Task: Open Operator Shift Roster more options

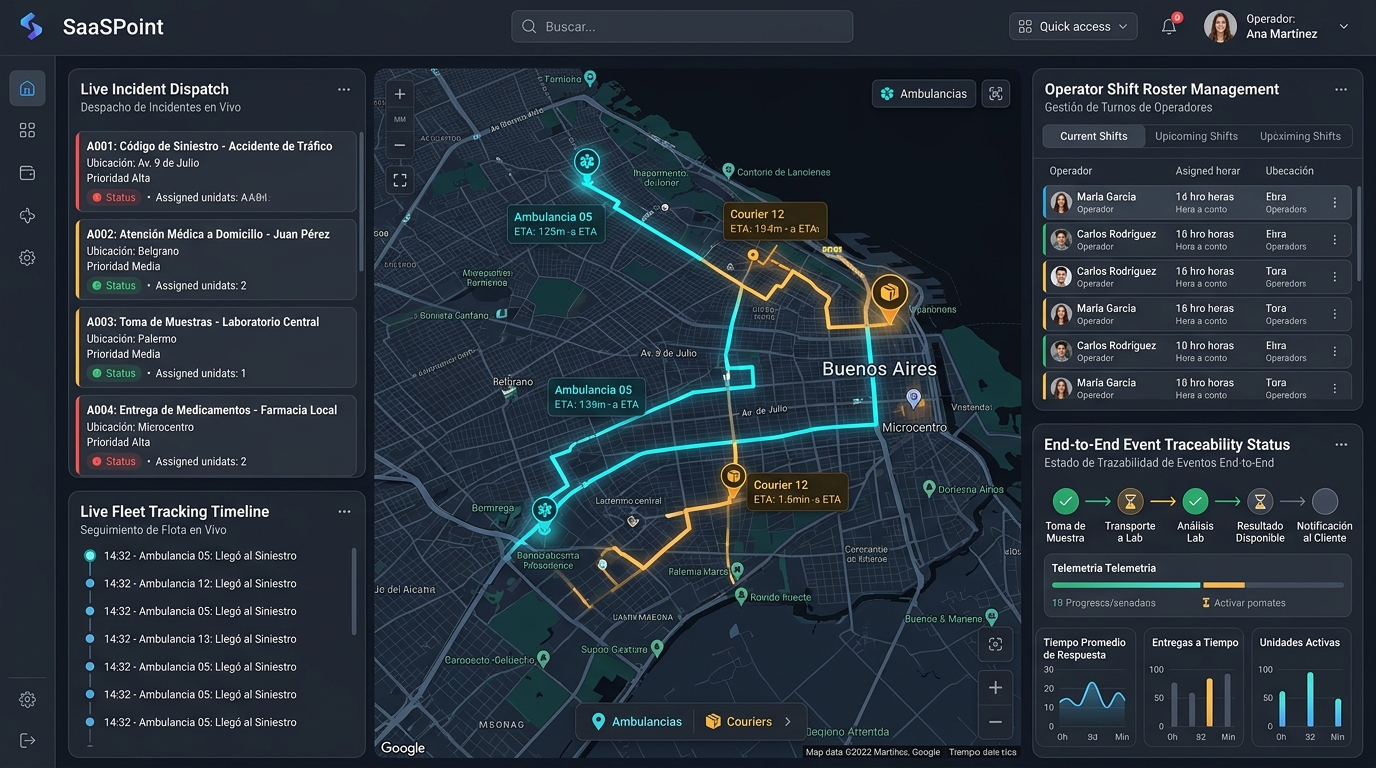Action: [1341, 89]
